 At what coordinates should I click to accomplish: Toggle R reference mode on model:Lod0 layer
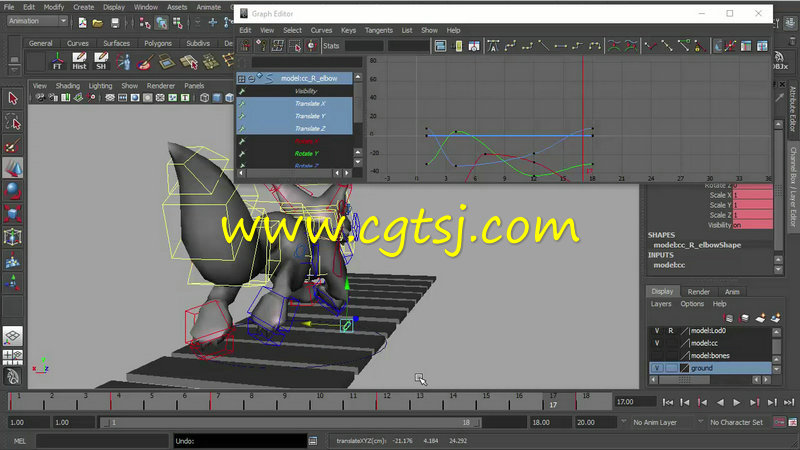pyautogui.click(x=671, y=331)
